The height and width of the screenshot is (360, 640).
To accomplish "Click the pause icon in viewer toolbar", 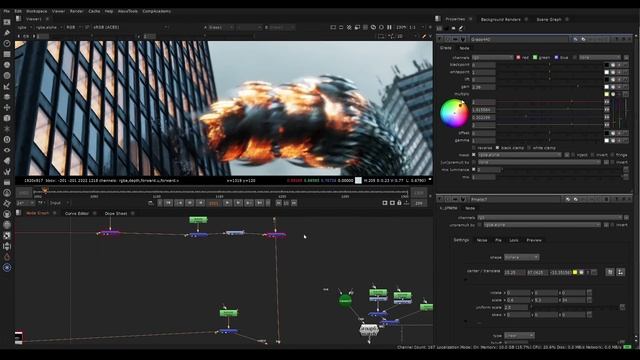I will point(389,27).
